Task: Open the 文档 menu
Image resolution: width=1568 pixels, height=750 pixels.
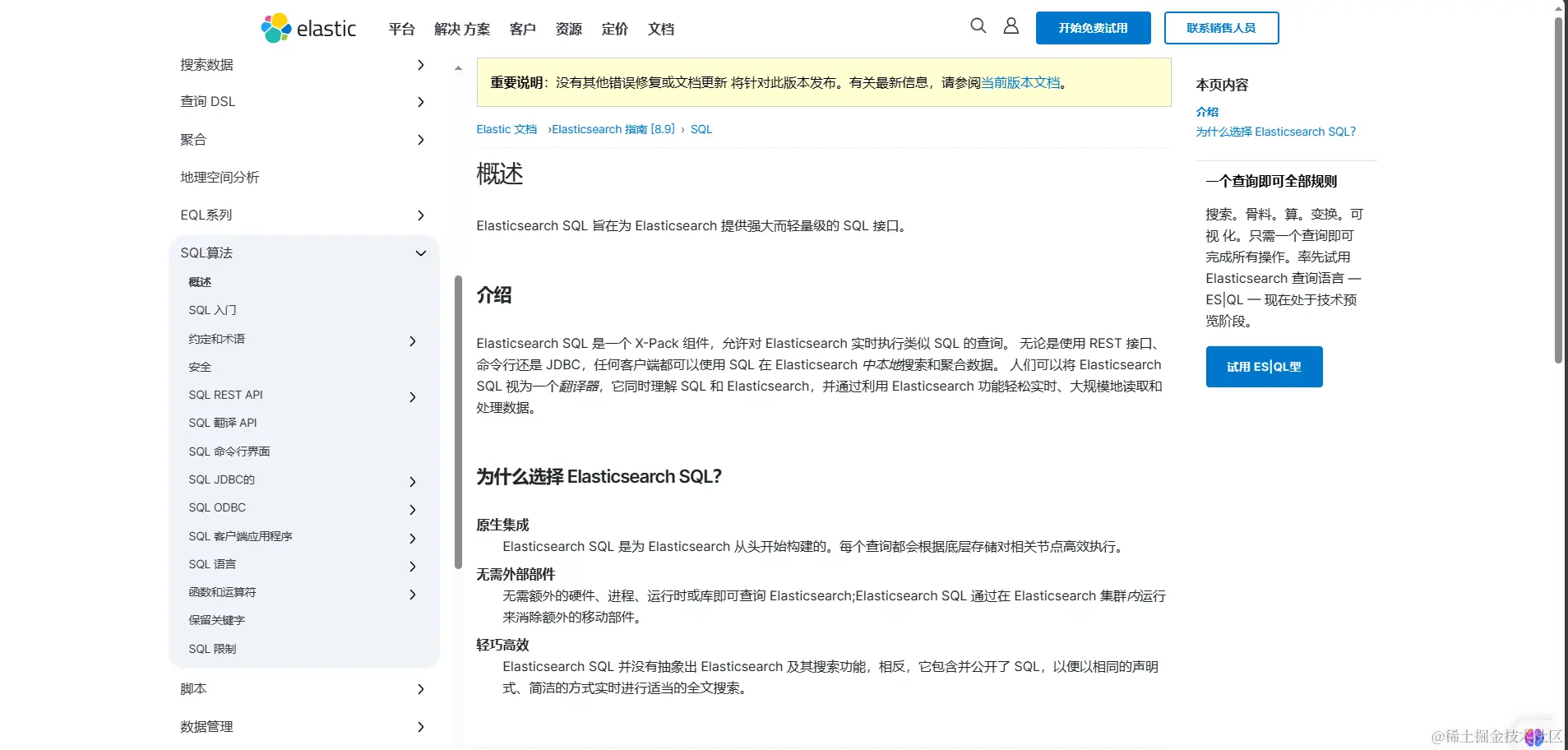Action: (661, 29)
